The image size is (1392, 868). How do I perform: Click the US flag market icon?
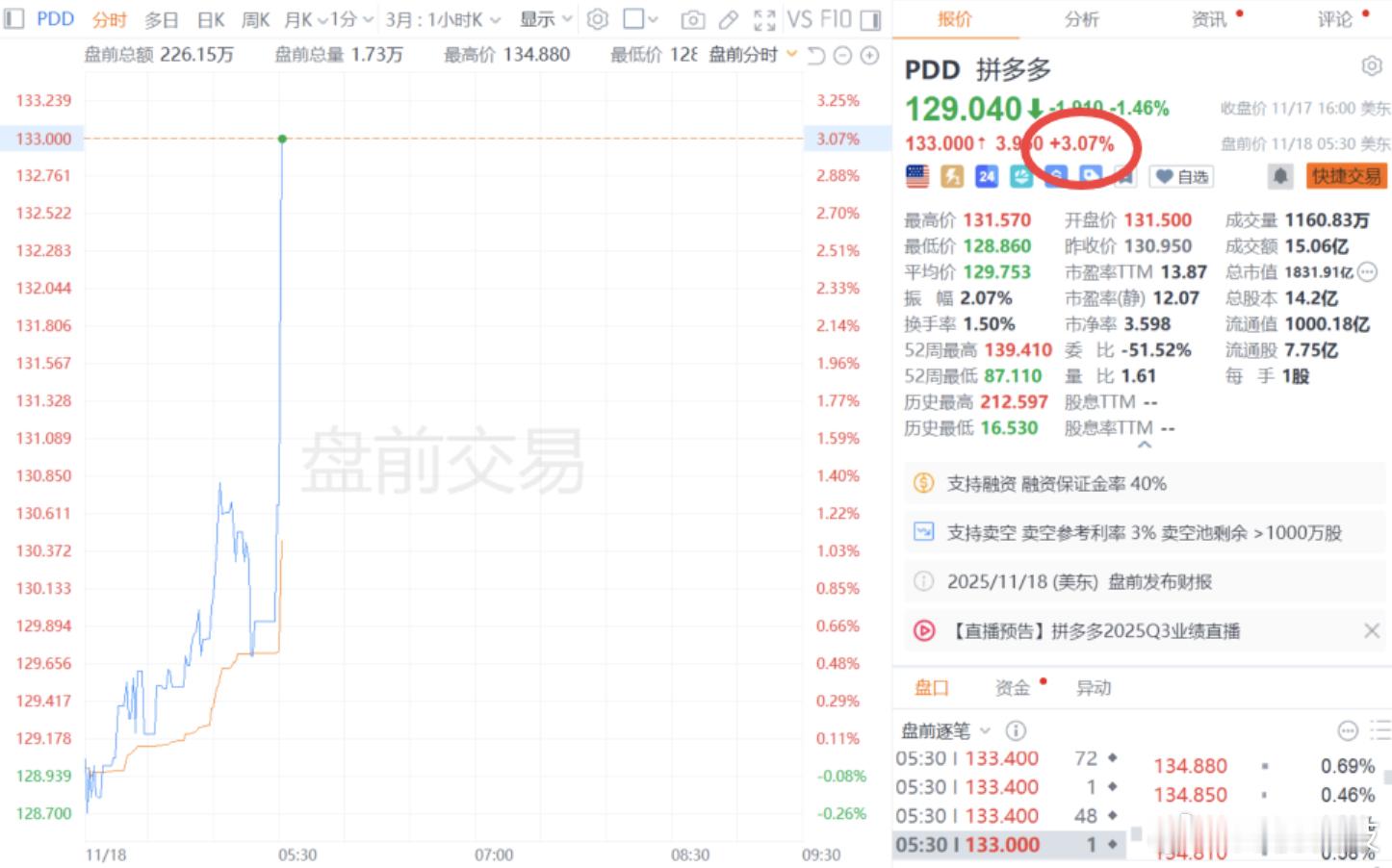tap(917, 176)
